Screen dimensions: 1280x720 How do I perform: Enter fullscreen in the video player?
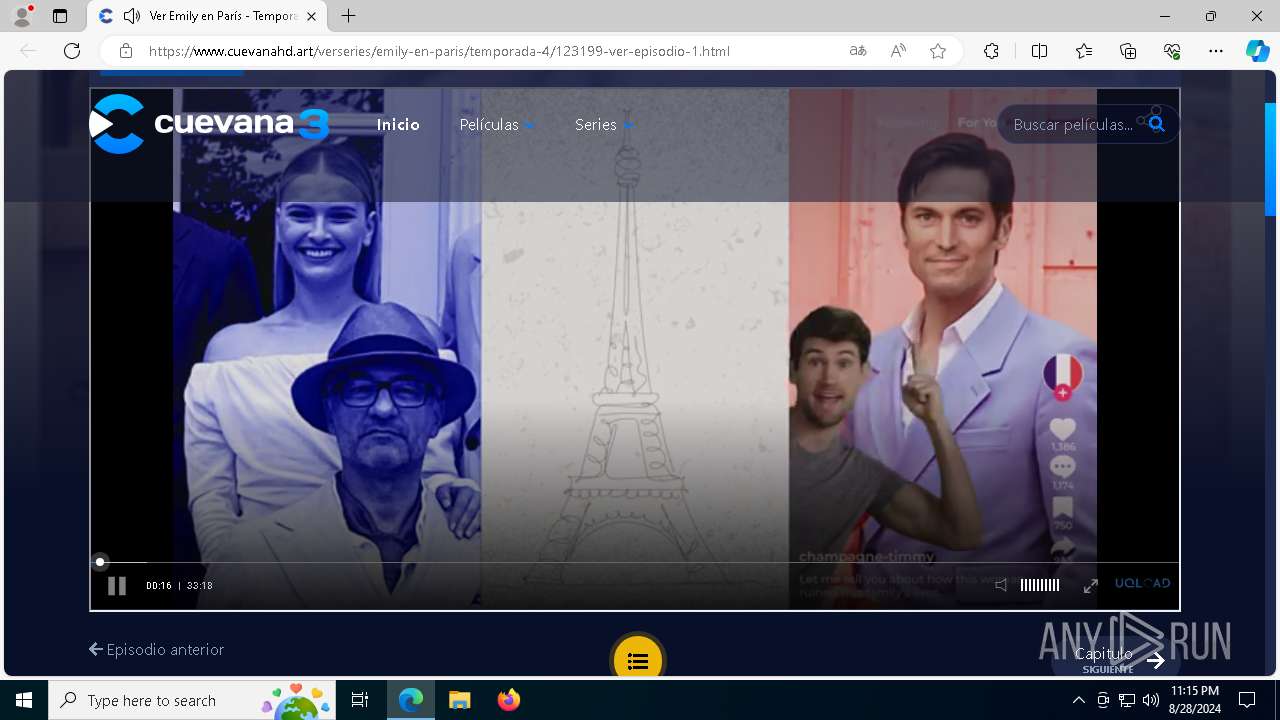tap(1091, 585)
